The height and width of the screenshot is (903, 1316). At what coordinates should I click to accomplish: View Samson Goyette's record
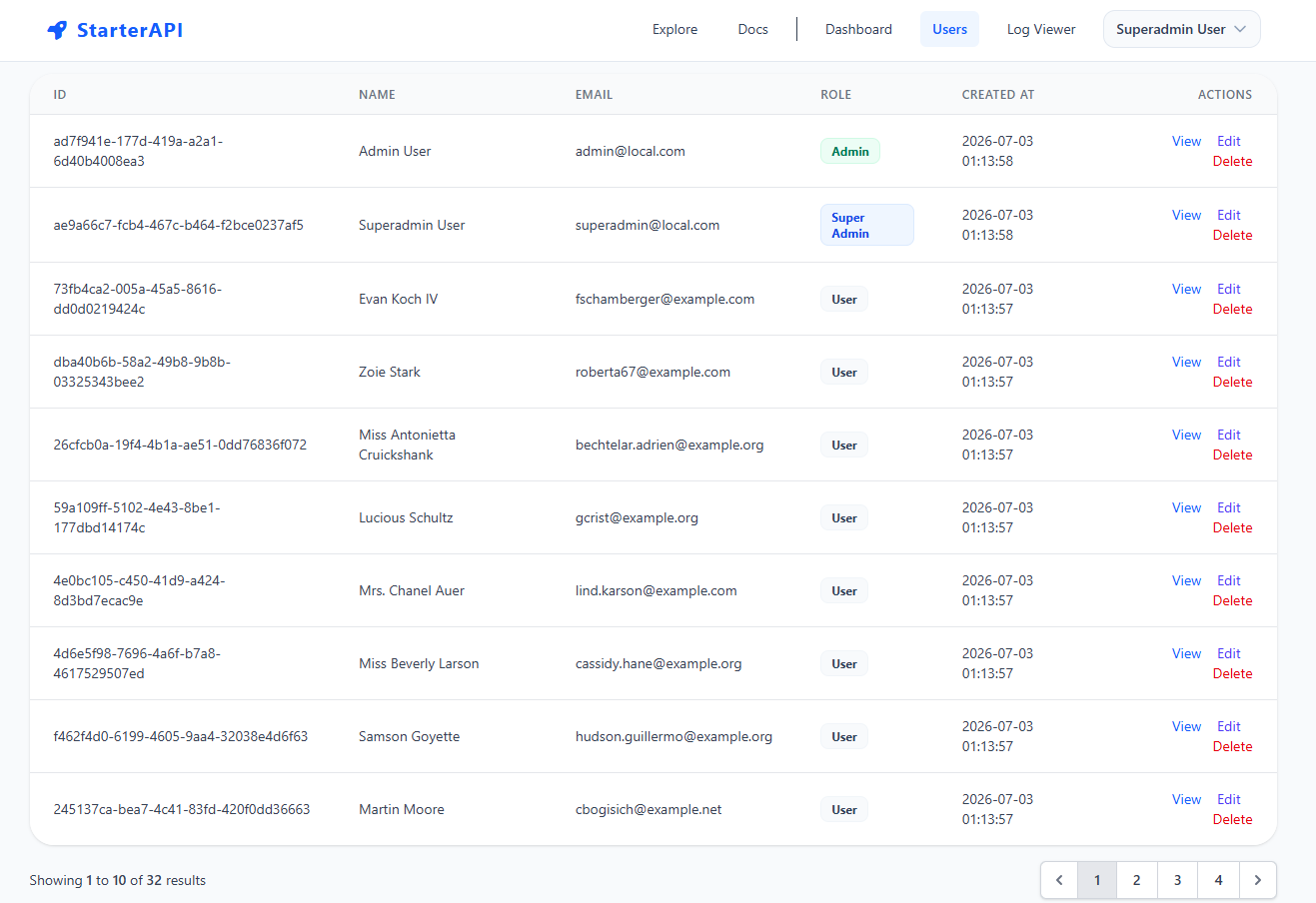1186,726
